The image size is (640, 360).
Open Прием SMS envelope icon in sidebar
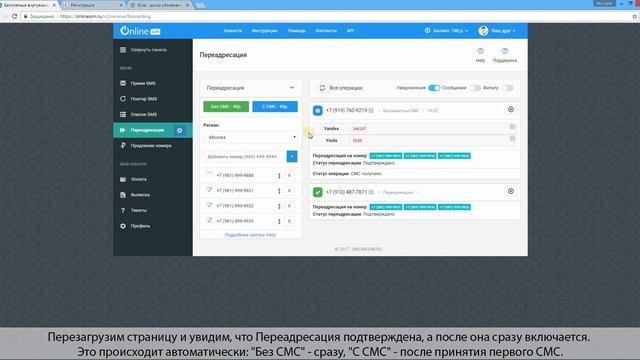123,83
